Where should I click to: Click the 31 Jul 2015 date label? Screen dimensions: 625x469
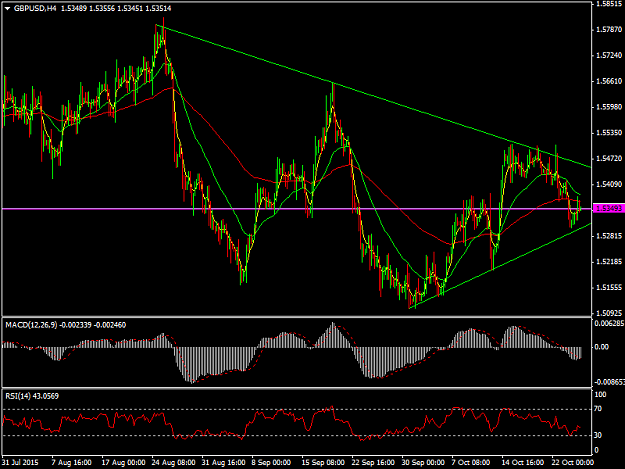click(x=20, y=463)
